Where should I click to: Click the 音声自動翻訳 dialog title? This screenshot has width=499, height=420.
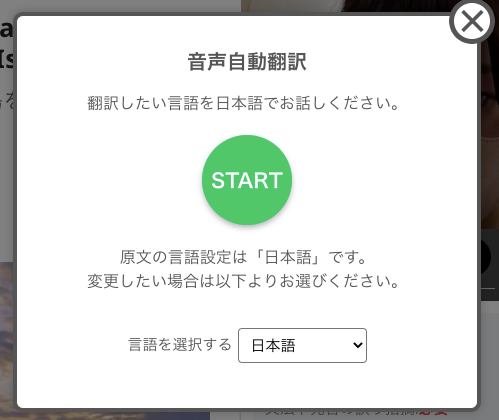click(247, 62)
